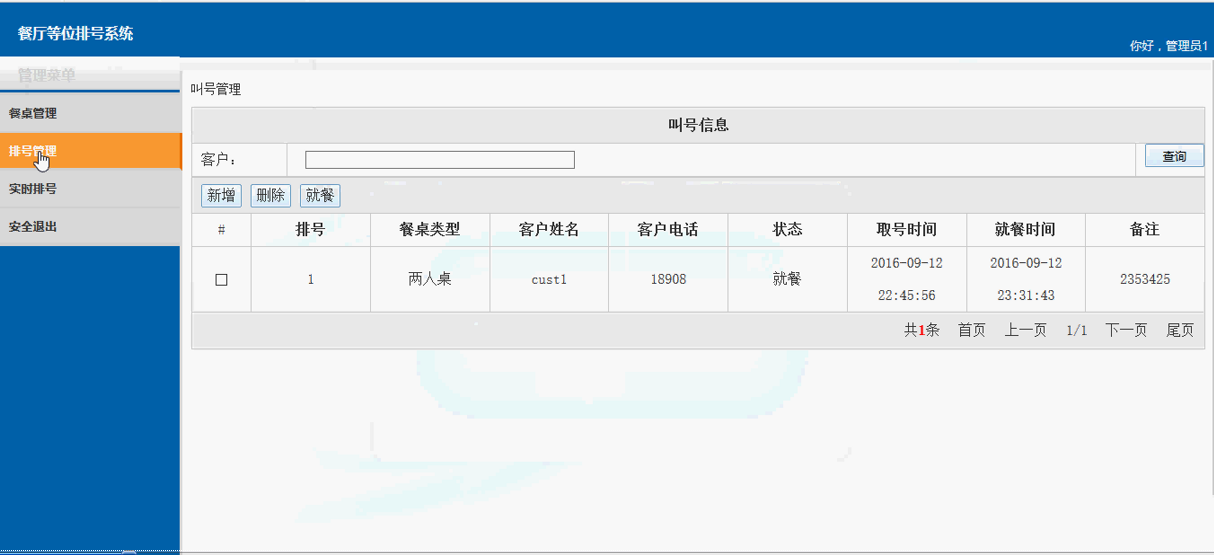Screen dimensions: 1214x555
Task: Click the remark value 2353425
Action: pos(1145,280)
